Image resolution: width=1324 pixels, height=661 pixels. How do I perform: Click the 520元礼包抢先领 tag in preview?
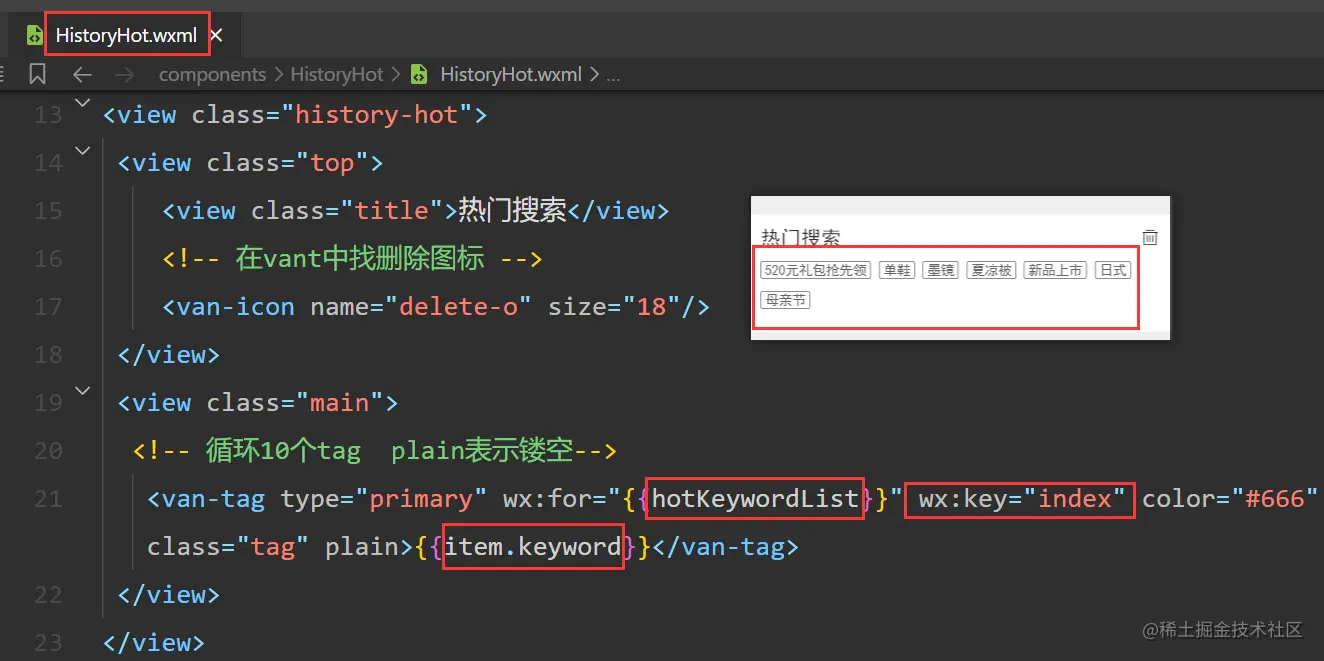(815, 270)
